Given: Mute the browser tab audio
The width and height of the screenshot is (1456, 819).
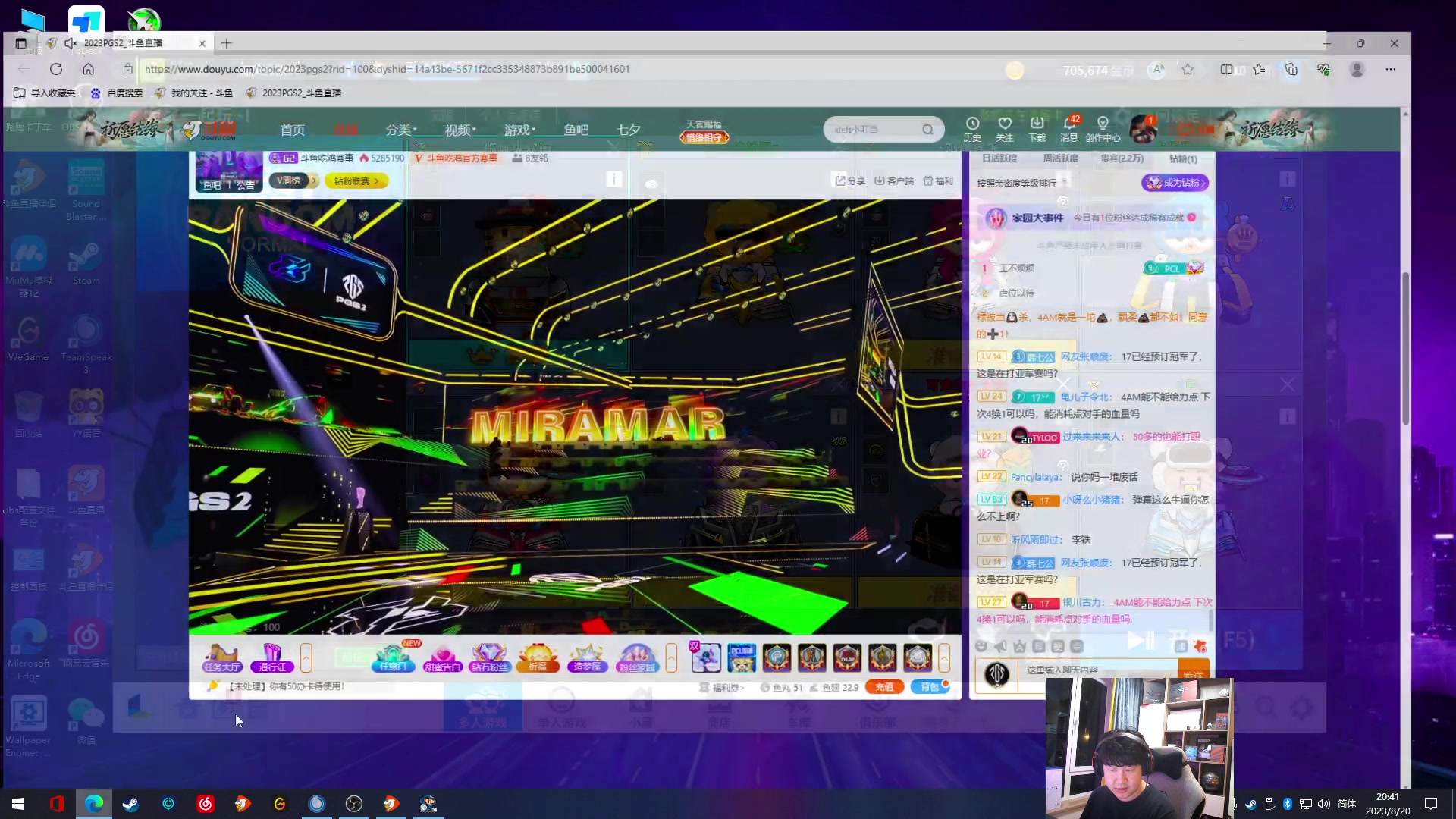Looking at the screenshot, I should coord(71,43).
